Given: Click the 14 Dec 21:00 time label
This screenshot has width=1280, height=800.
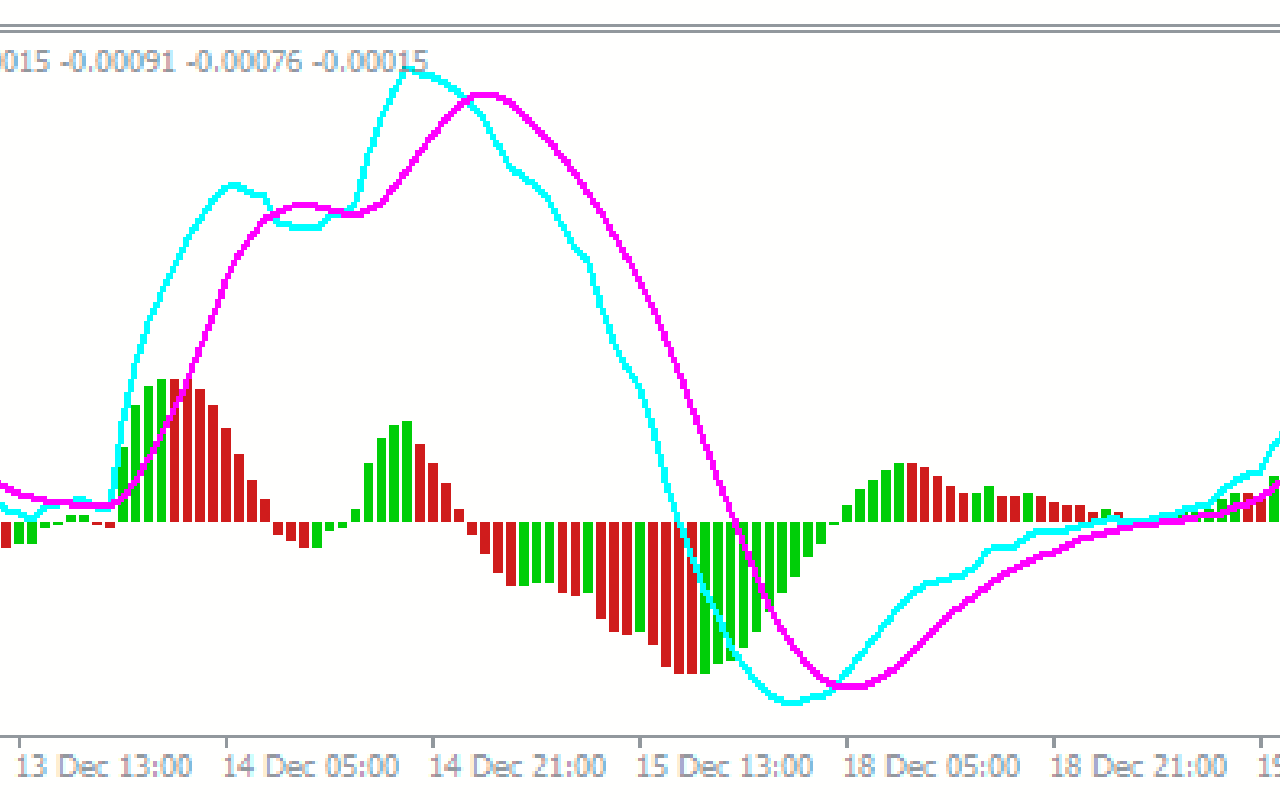Looking at the screenshot, I should coord(519,767).
